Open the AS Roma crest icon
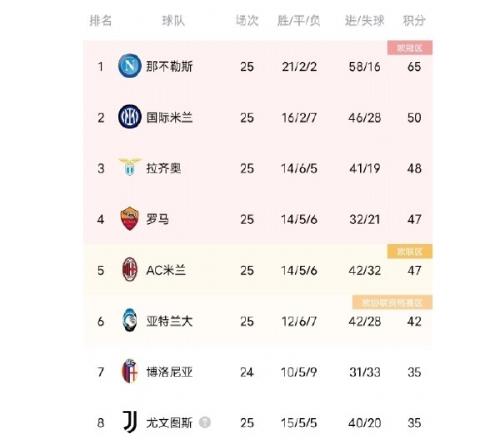500x440 pixels. point(130,219)
